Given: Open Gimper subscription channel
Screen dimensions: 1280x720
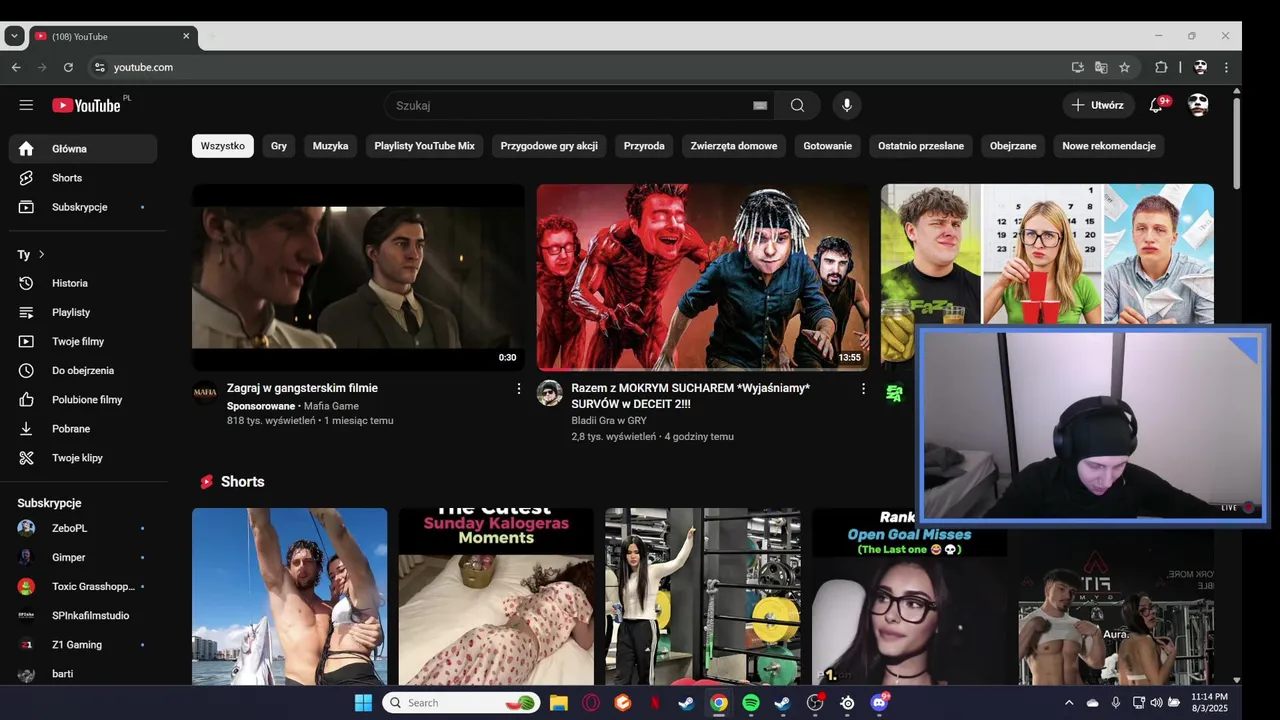Looking at the screenshot, I should 83,557.
